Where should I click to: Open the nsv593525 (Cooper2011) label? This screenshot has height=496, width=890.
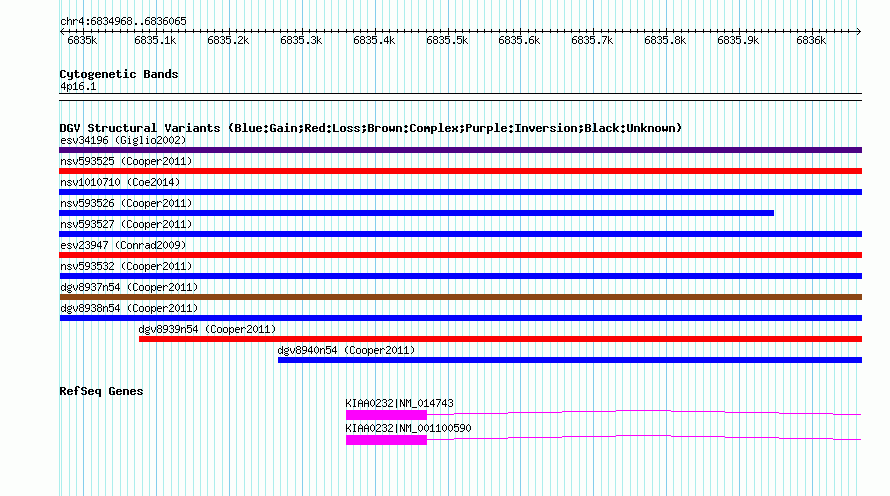pyautogui.click(x=126, y=161)
